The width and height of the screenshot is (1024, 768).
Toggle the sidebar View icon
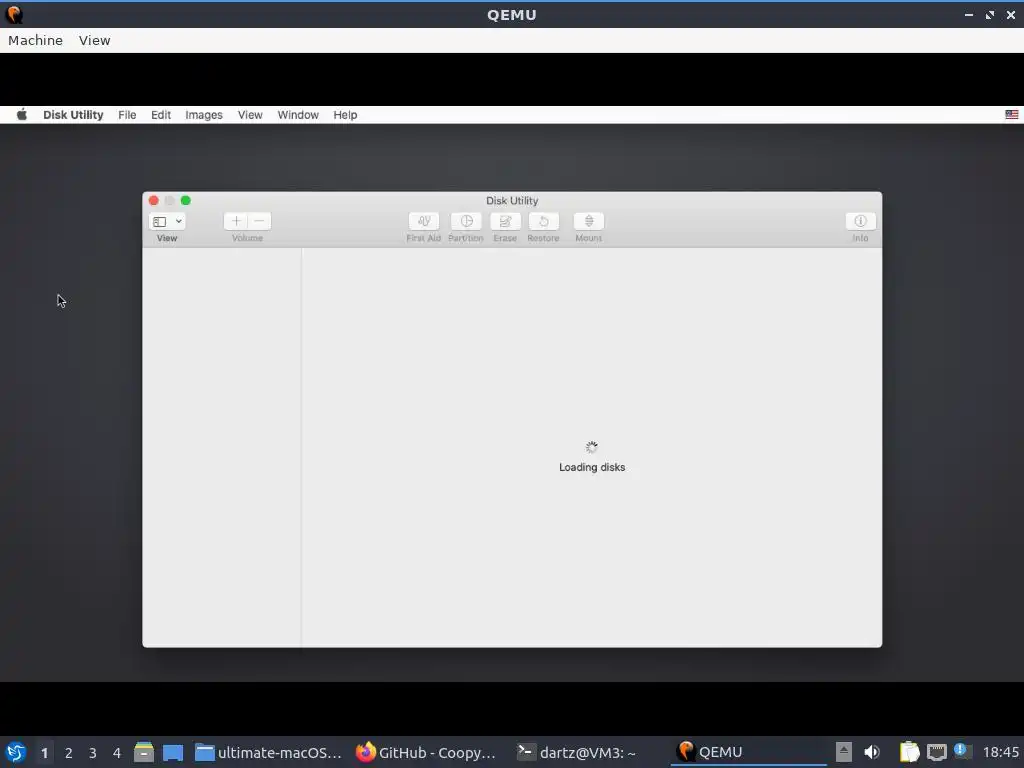point(159,222)
